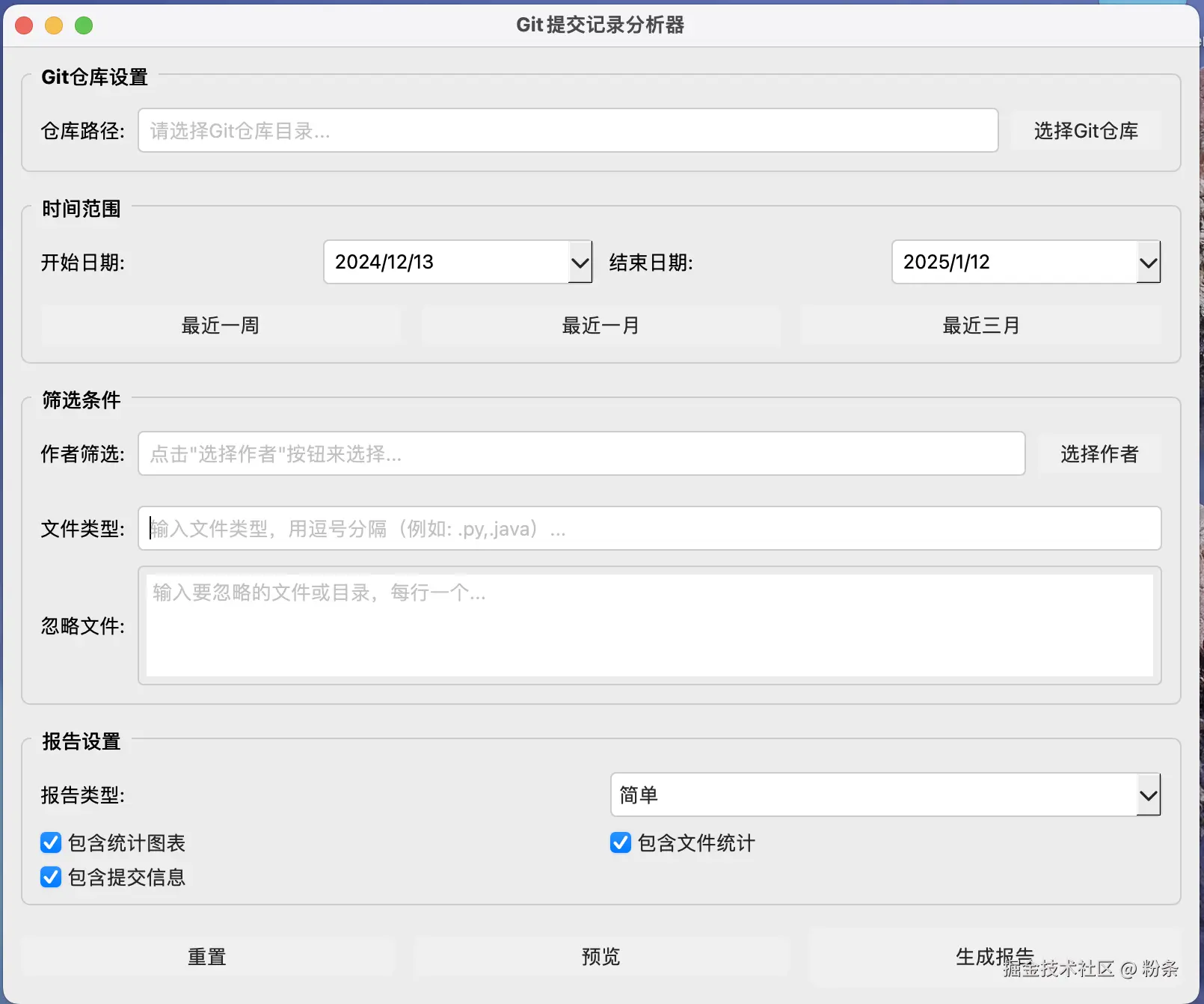Click the 仓库路径 input field

click(x=568, y=130)
